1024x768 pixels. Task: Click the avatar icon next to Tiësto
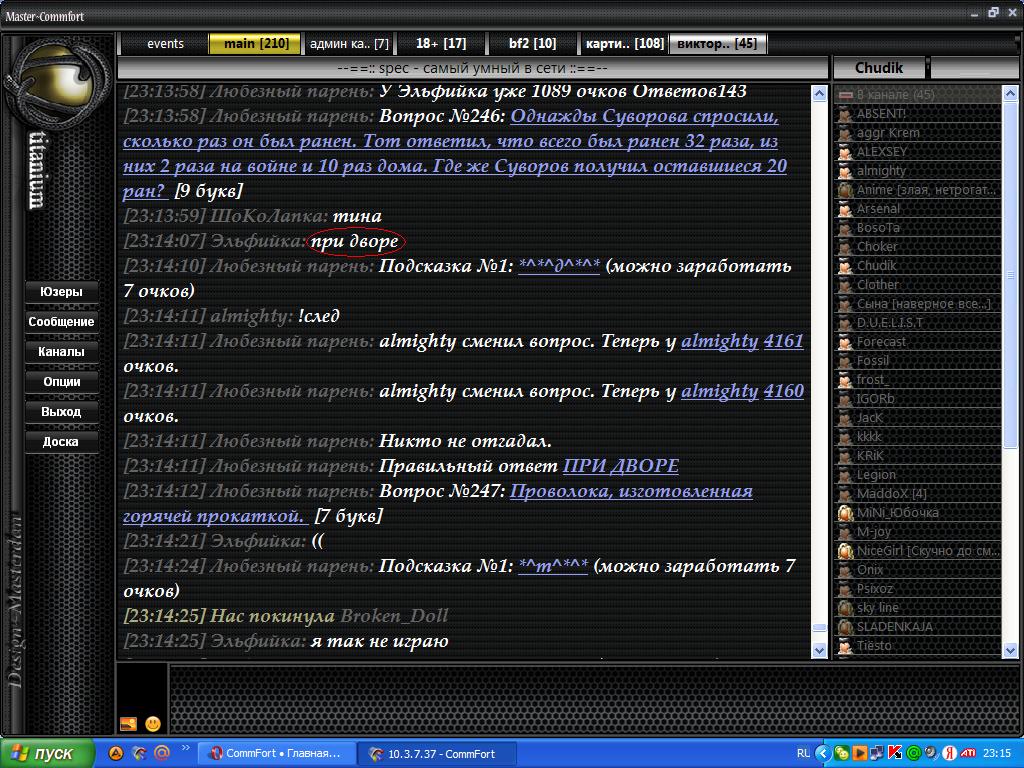[x=845, y=646]
